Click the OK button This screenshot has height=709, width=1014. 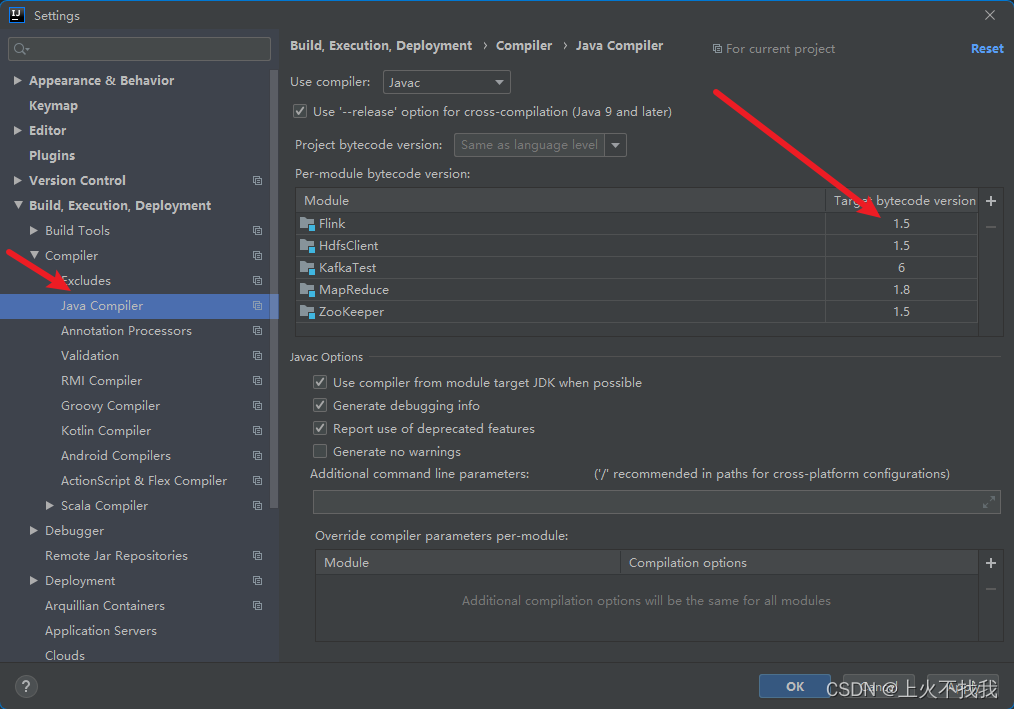795,686
